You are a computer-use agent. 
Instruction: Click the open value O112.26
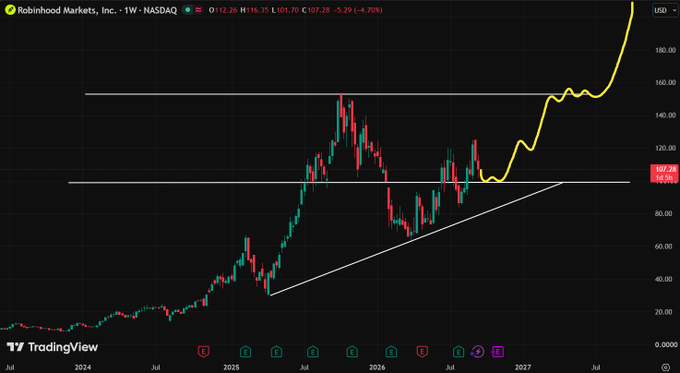pos(223,10)
